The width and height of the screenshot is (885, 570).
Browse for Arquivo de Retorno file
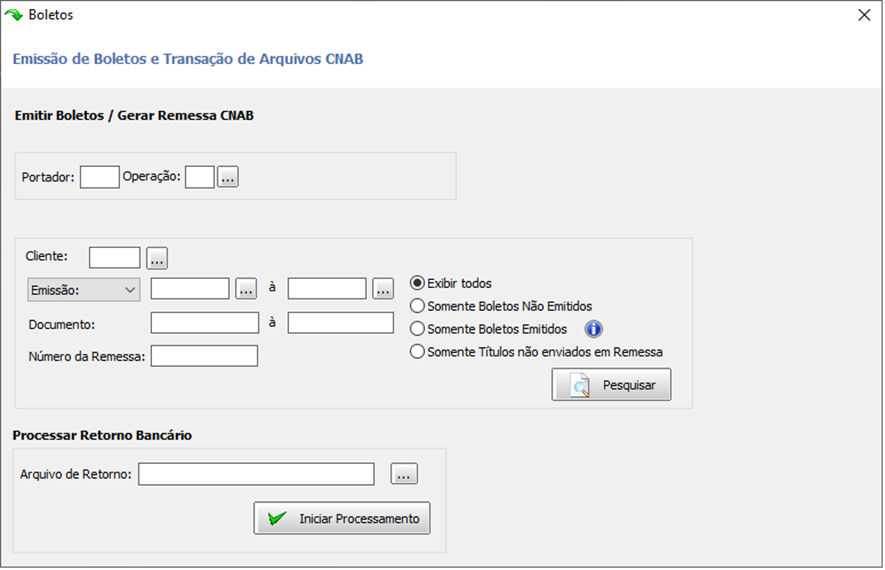404,474
